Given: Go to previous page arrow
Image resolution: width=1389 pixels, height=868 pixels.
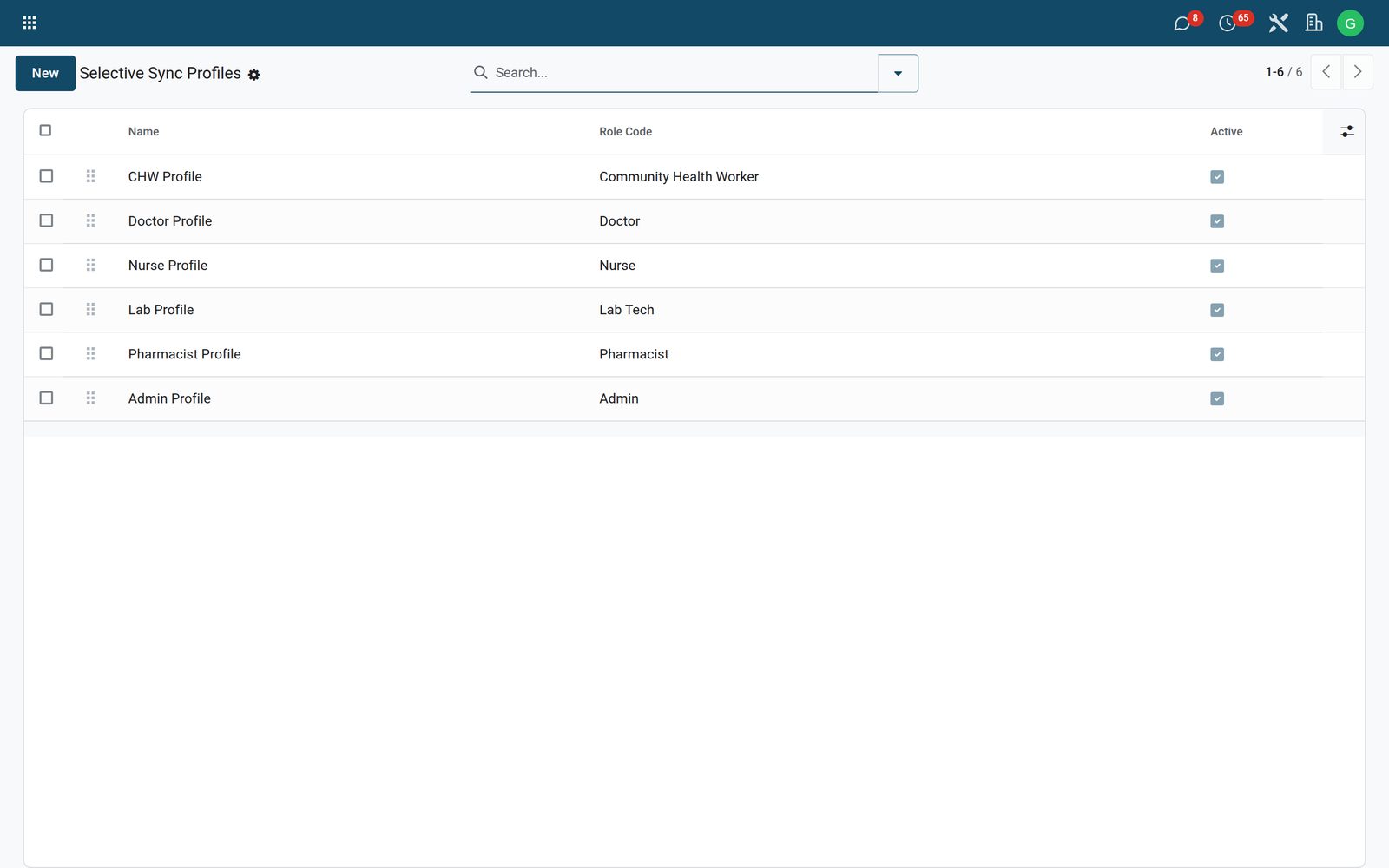Looking at the screenshot, I should pyautogui.click(x=1326, y=72).
